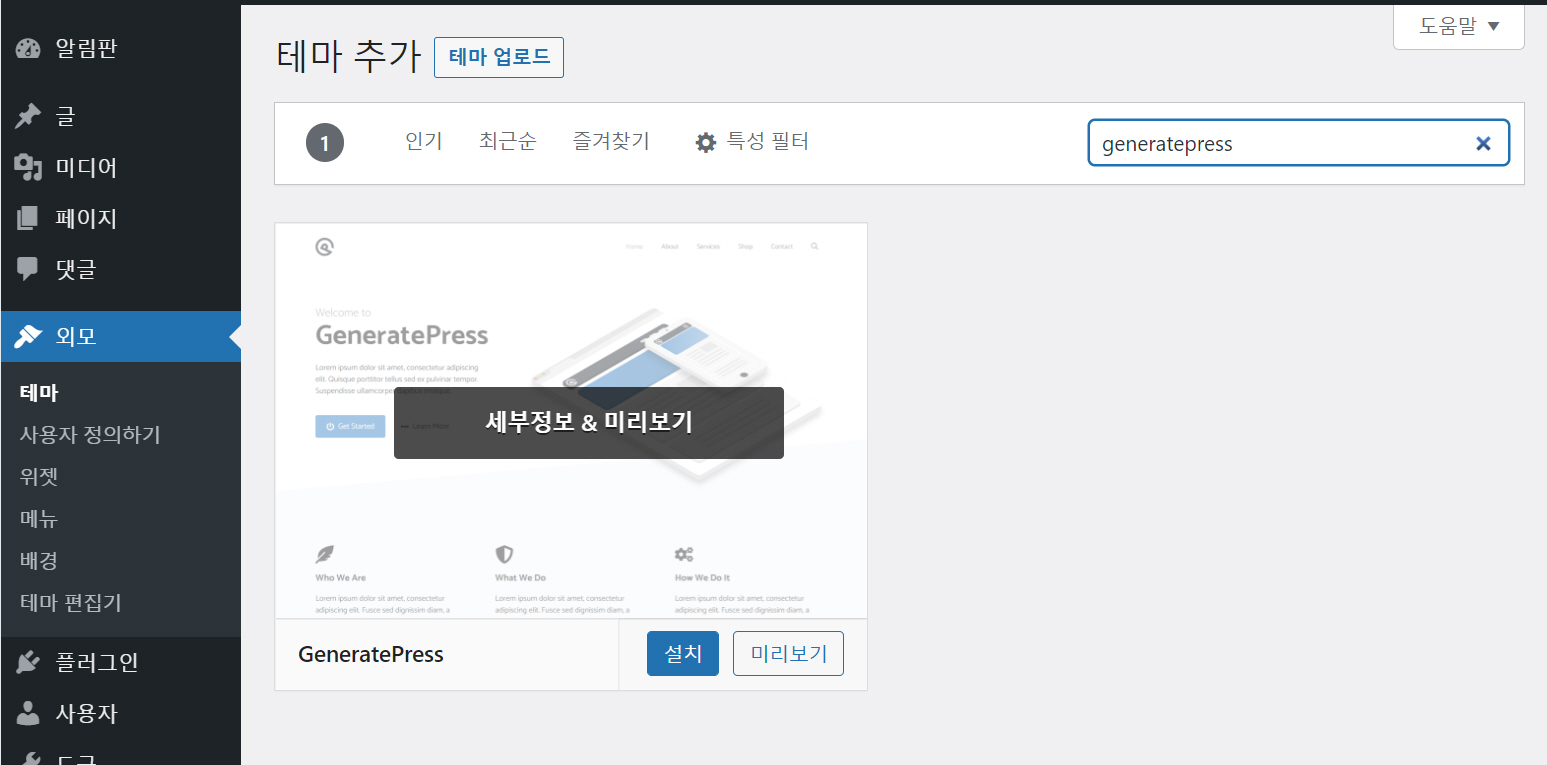Open the 알림판 dashboard icon

[x=28, y=48]
